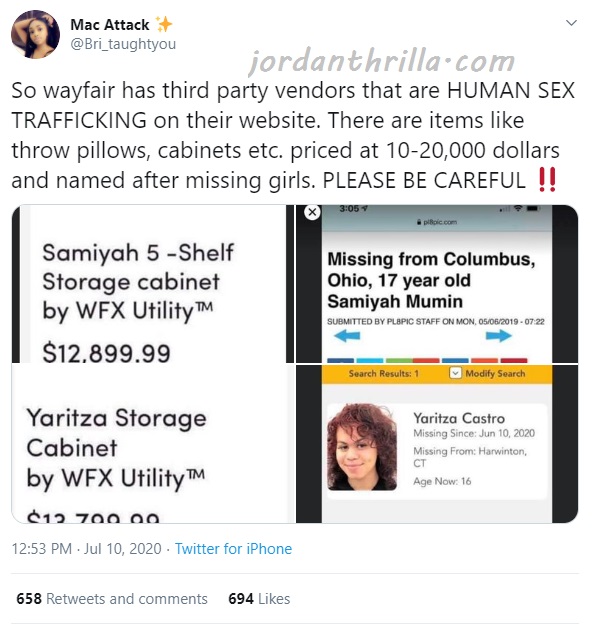Click the Modify Search chevron icon

click(455, 373)
